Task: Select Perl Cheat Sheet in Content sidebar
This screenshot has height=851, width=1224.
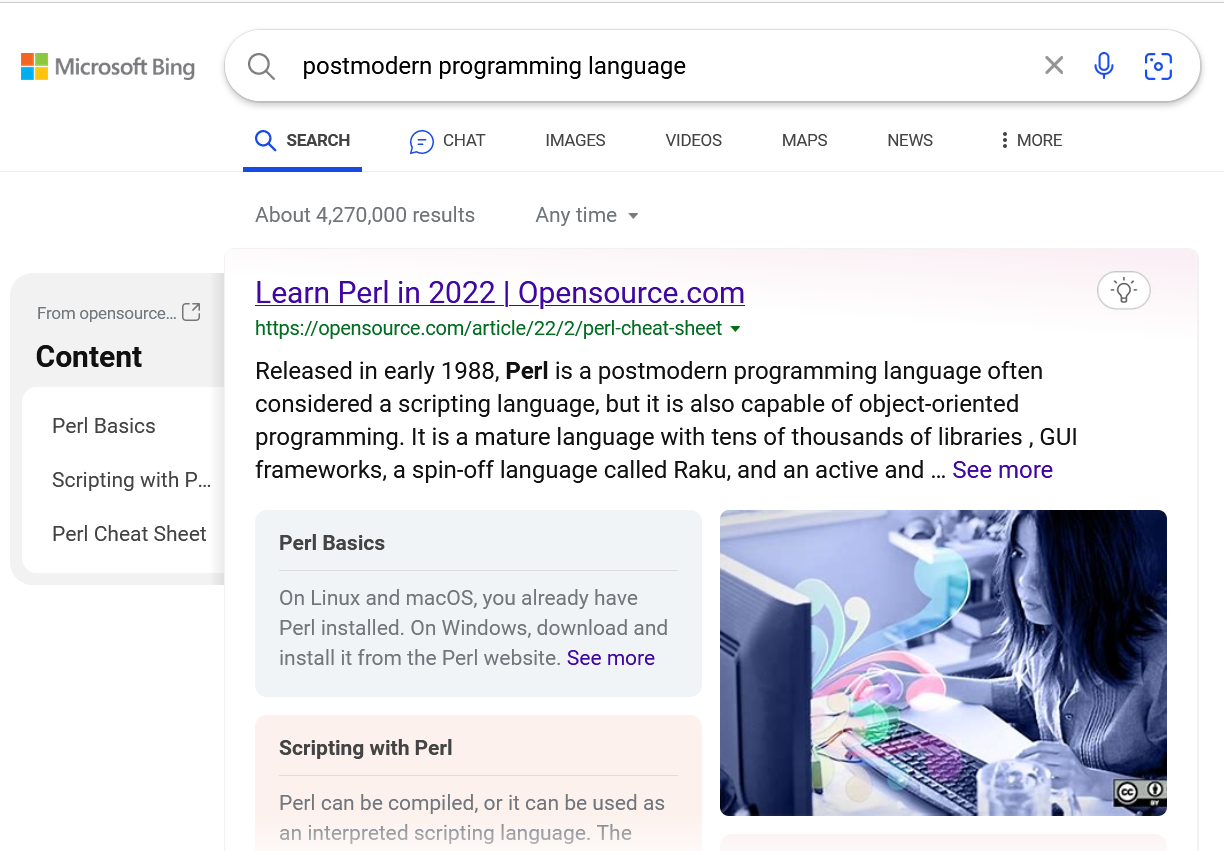Action: point(129,534)
